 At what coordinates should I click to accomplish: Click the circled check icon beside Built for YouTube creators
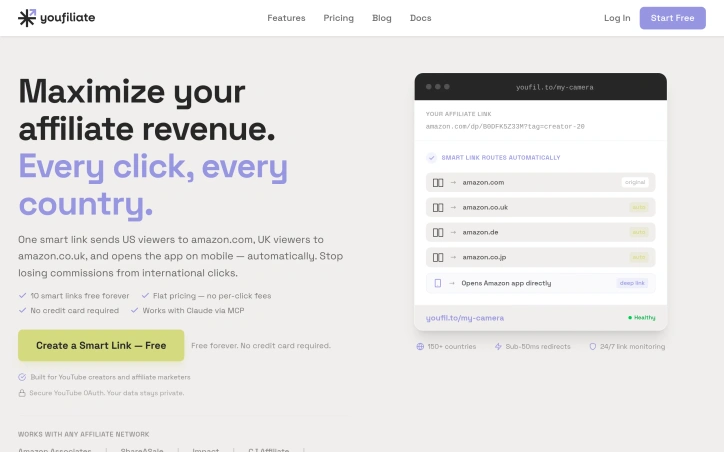(22, 377)
